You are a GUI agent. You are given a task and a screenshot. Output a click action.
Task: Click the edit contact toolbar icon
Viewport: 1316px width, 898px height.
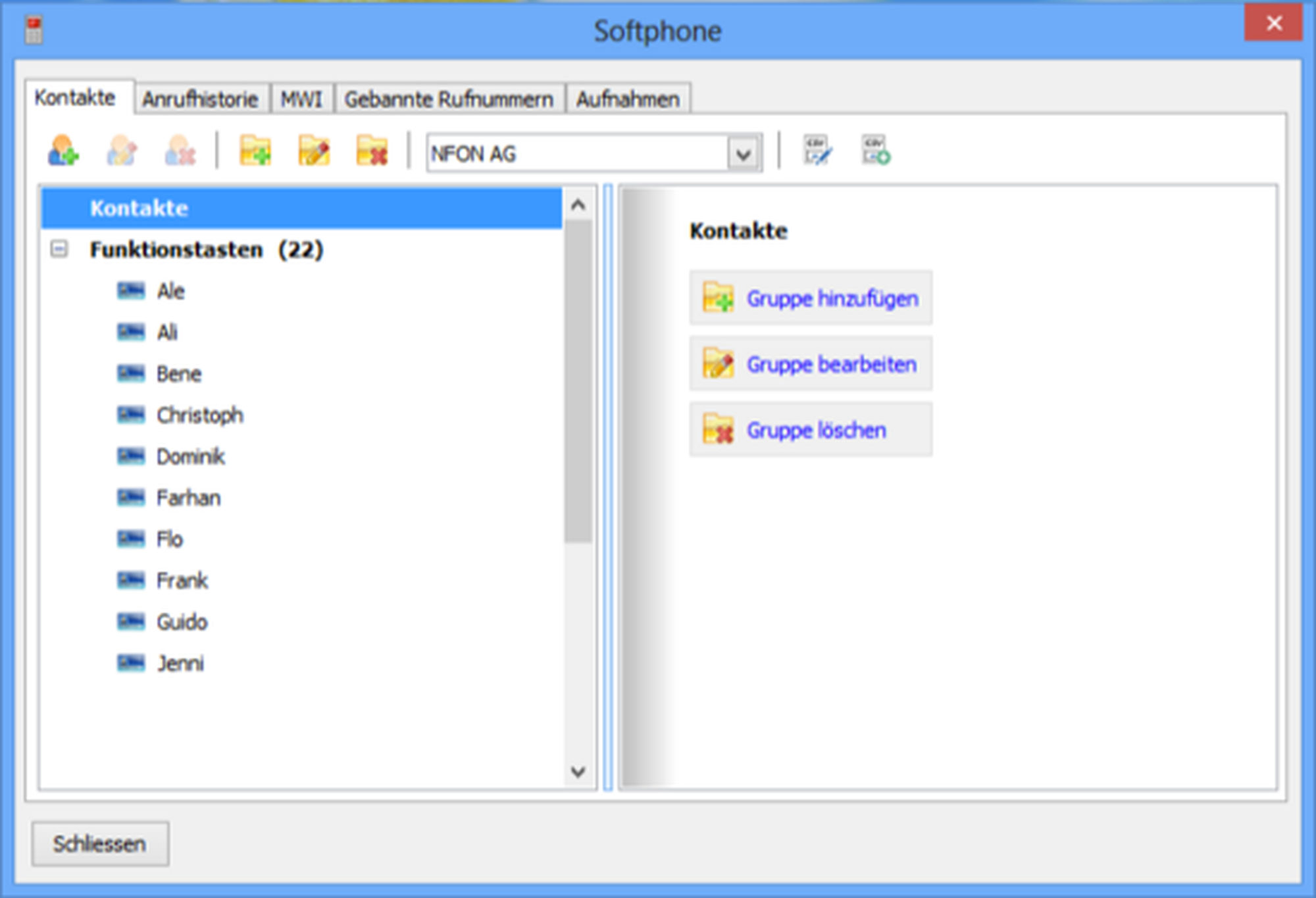122,151
